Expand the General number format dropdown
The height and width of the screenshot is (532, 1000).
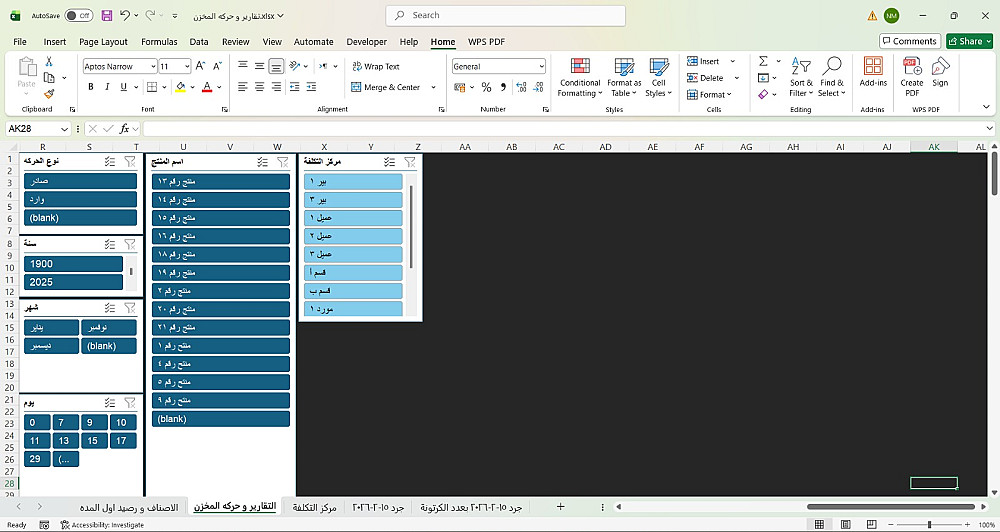(x=541, y=66)
